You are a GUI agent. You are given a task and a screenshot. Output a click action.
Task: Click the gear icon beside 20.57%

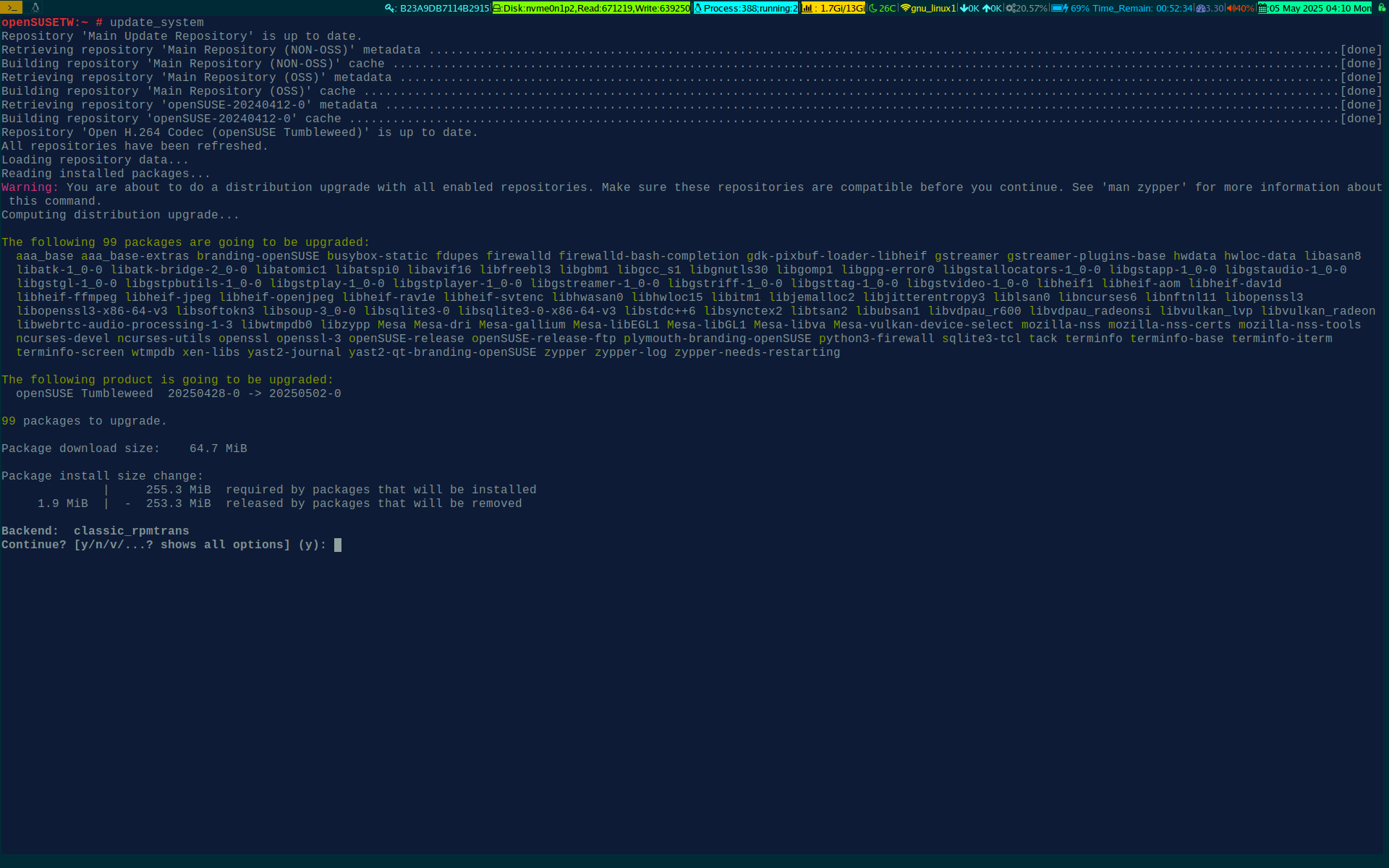coord(1011,9)
